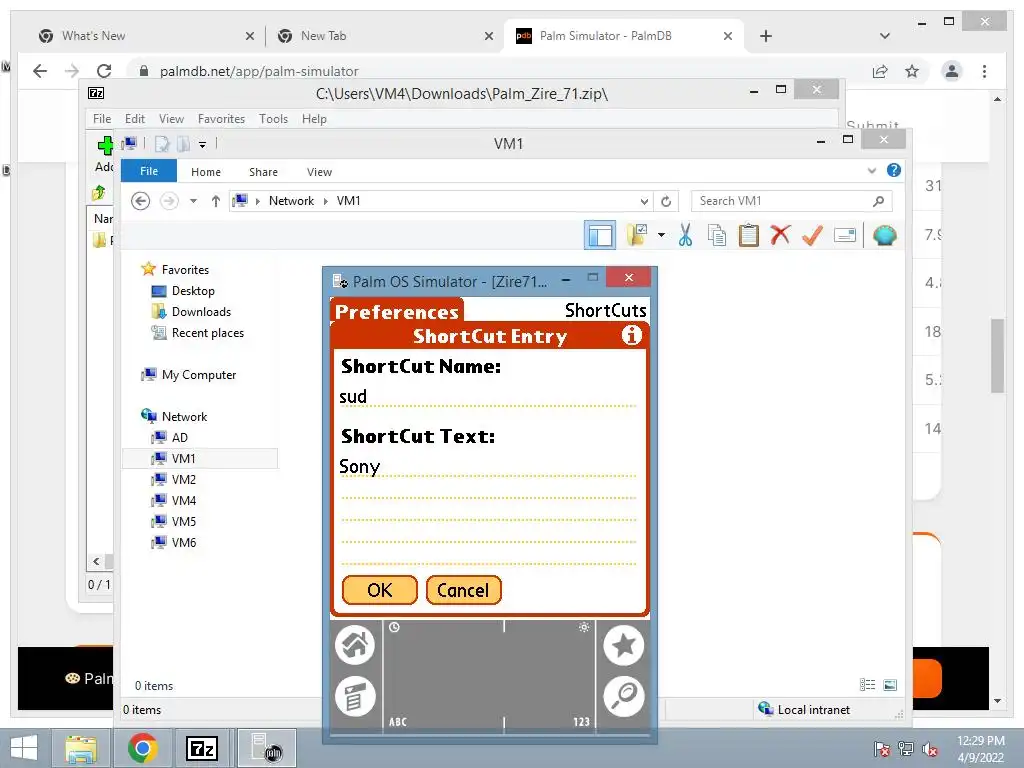
Task: Open Tools menu in 7-Zip window
Action: [x=273, y=119]
